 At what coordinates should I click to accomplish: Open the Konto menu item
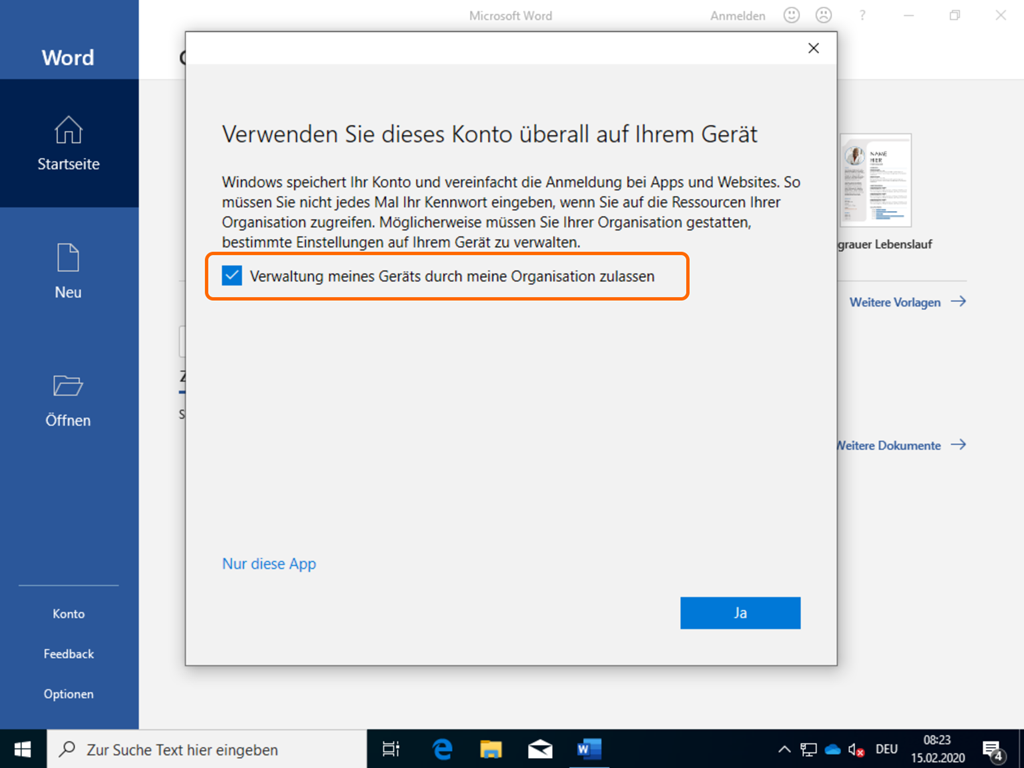pos(68,614)
